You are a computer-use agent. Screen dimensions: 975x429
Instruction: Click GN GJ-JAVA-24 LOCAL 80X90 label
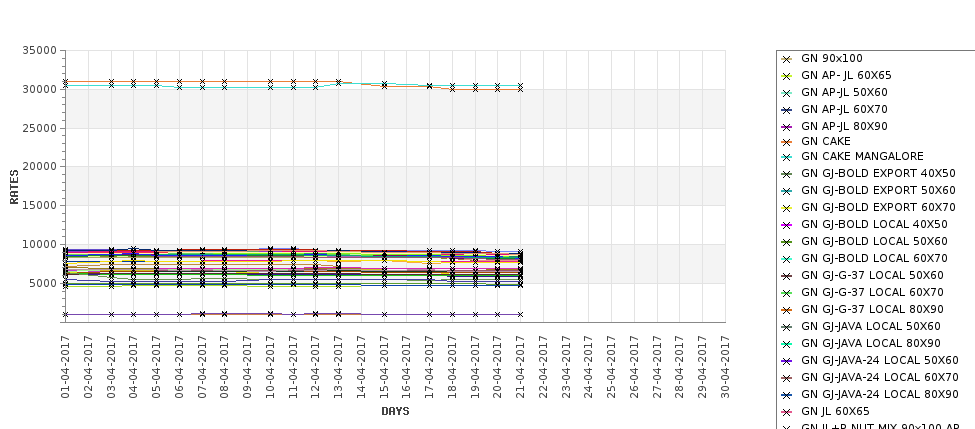tap(879, 394)
